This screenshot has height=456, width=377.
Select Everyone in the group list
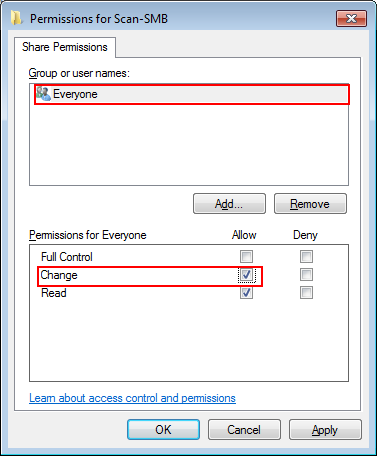192,94
